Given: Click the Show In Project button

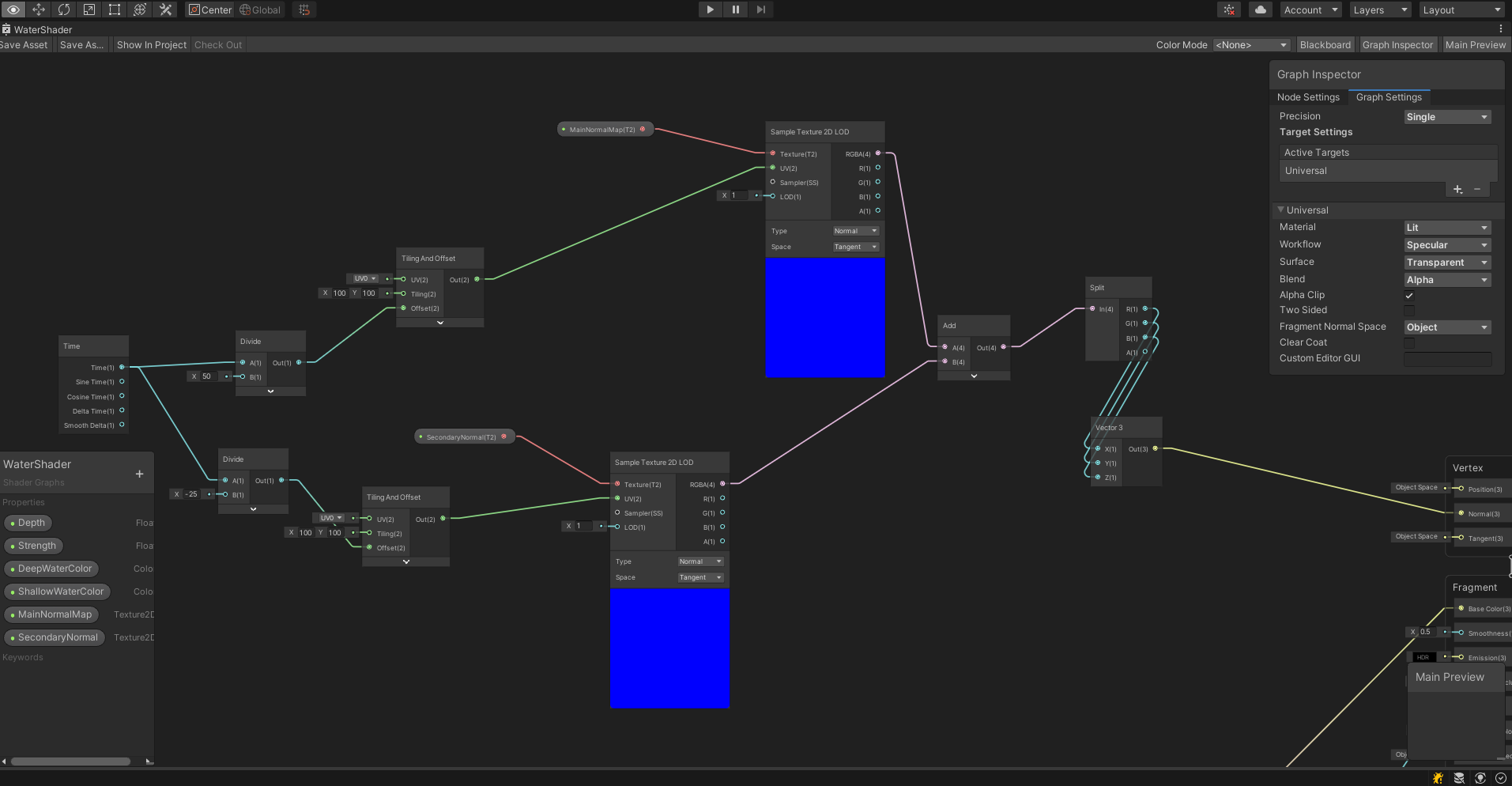Looking at the screenshot, I should tap(151, 44).
